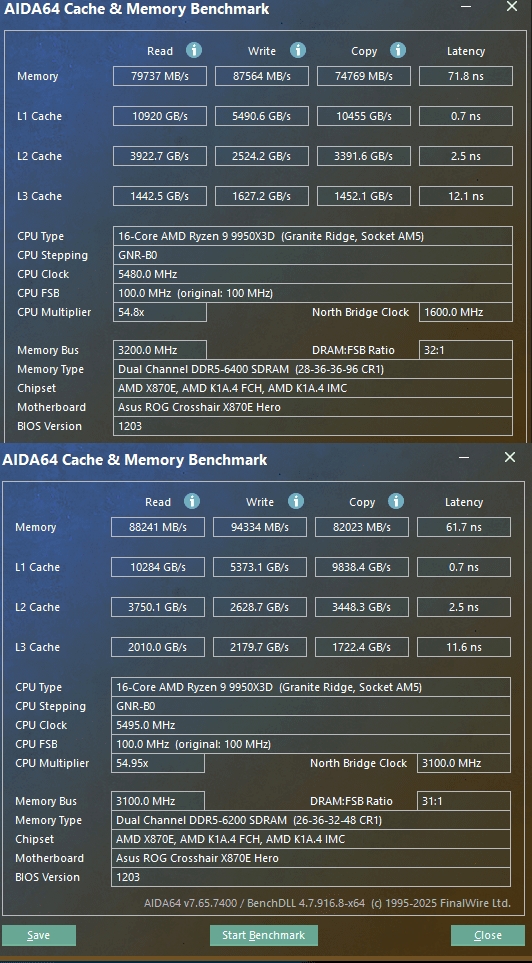
Task: Select L2 copy value 3448.3 GB/s
Action: (x=362, y=607)
